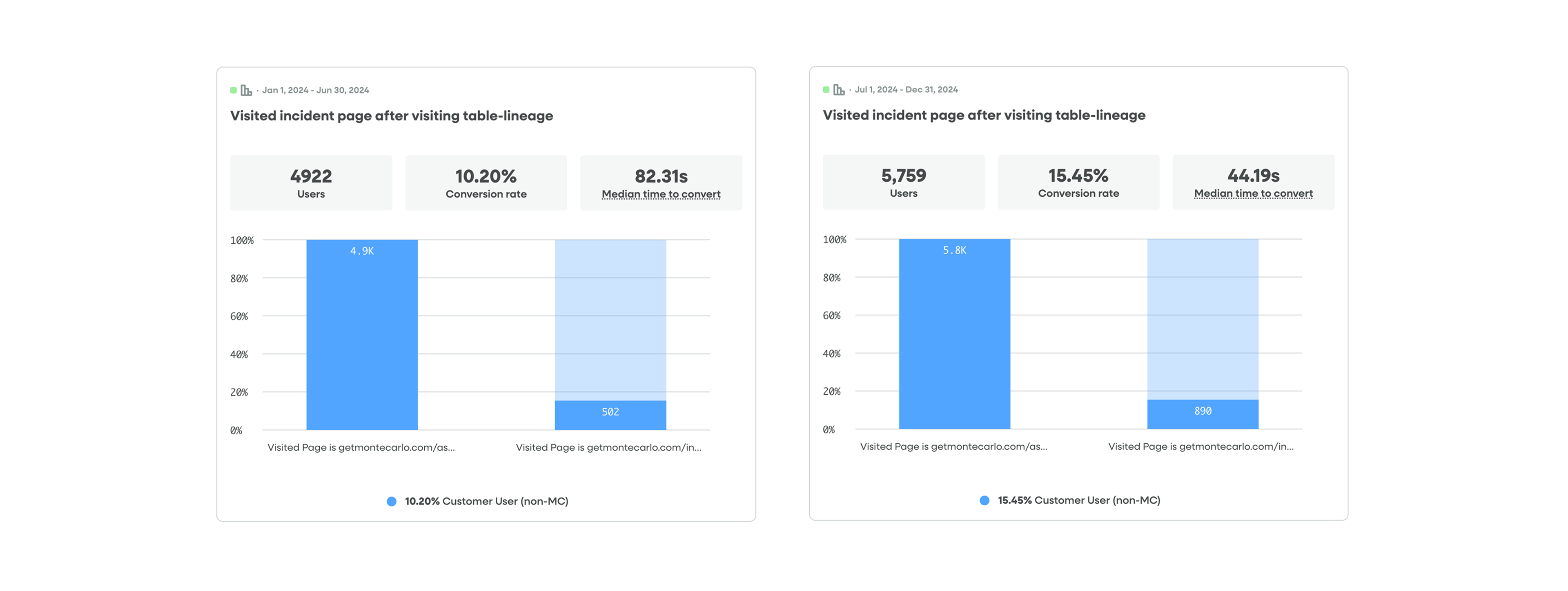This screenshot has height=591, width=1568.
Task: Click the blue legend dot beside 15.45% Customer User
Action: (984, 500)
